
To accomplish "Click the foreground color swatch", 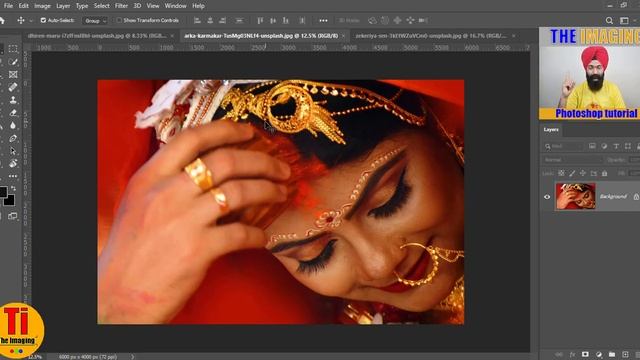I will [x=2, y=192].
